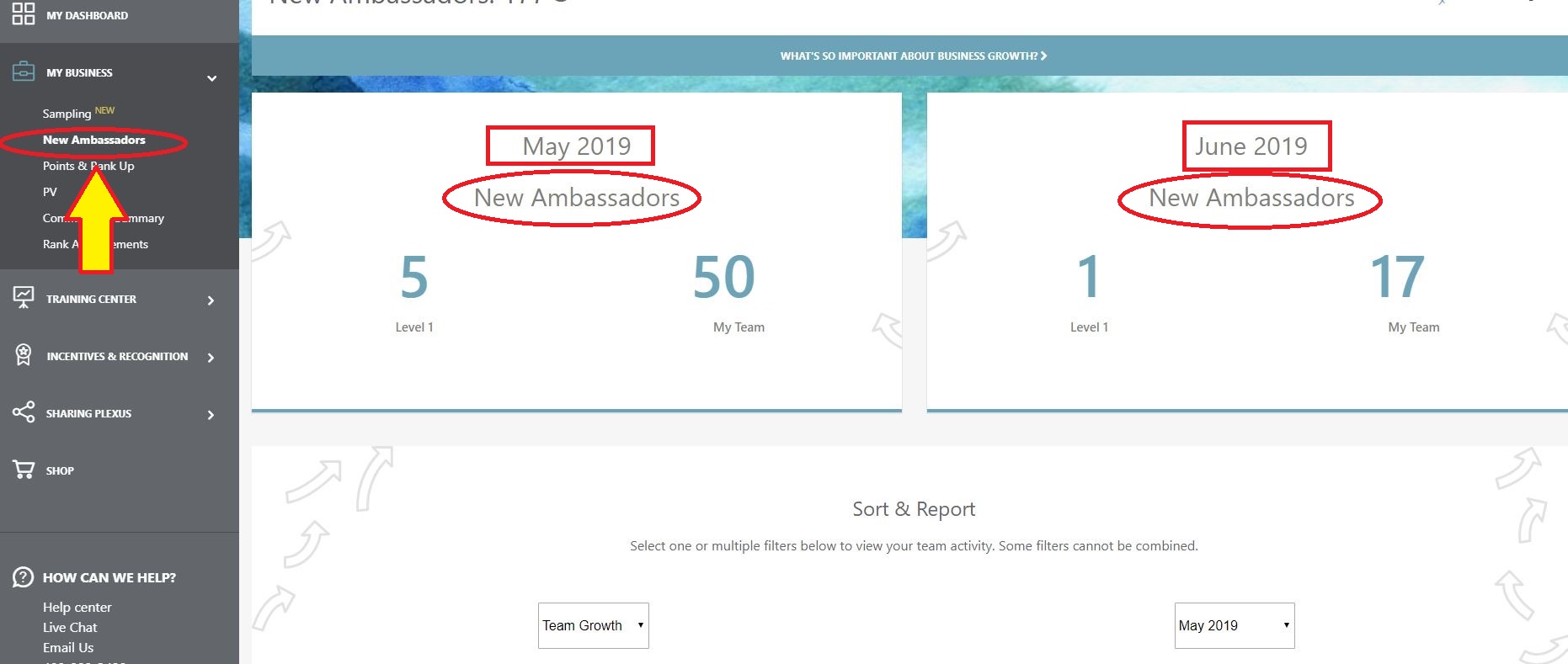The image size is (1568, 664).
Task: Select Sampling in the sidebar
Action: (x=67, y=114)
